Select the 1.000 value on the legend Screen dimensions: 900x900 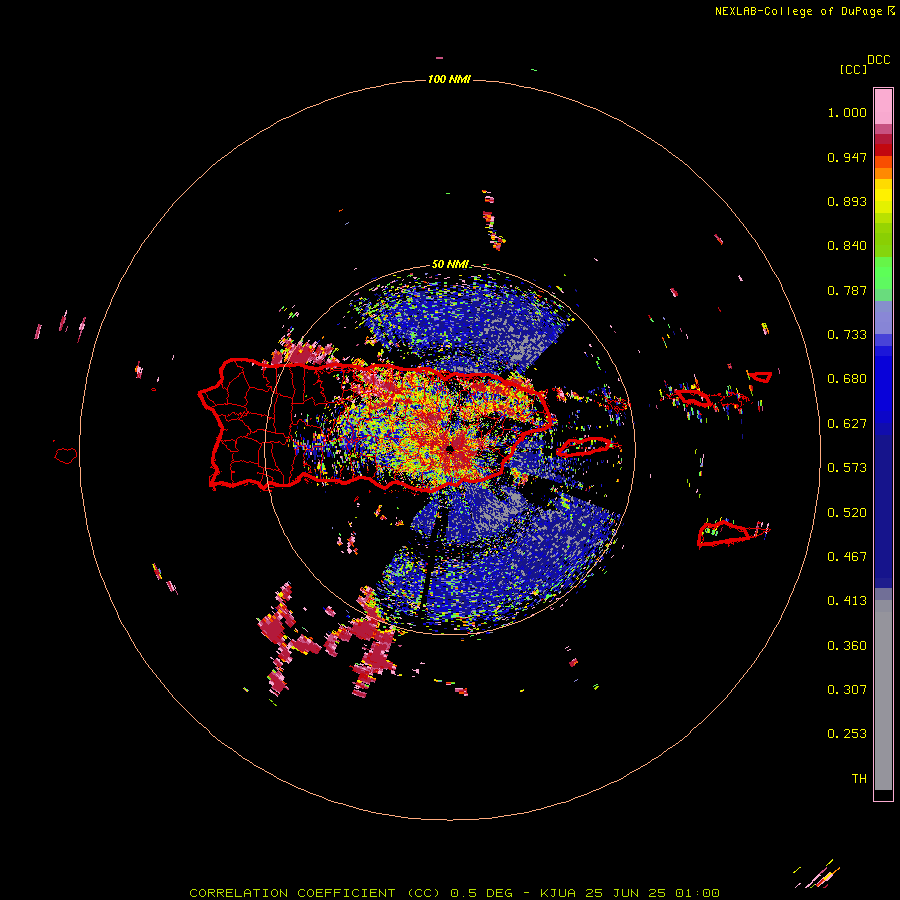pos(847,112)
